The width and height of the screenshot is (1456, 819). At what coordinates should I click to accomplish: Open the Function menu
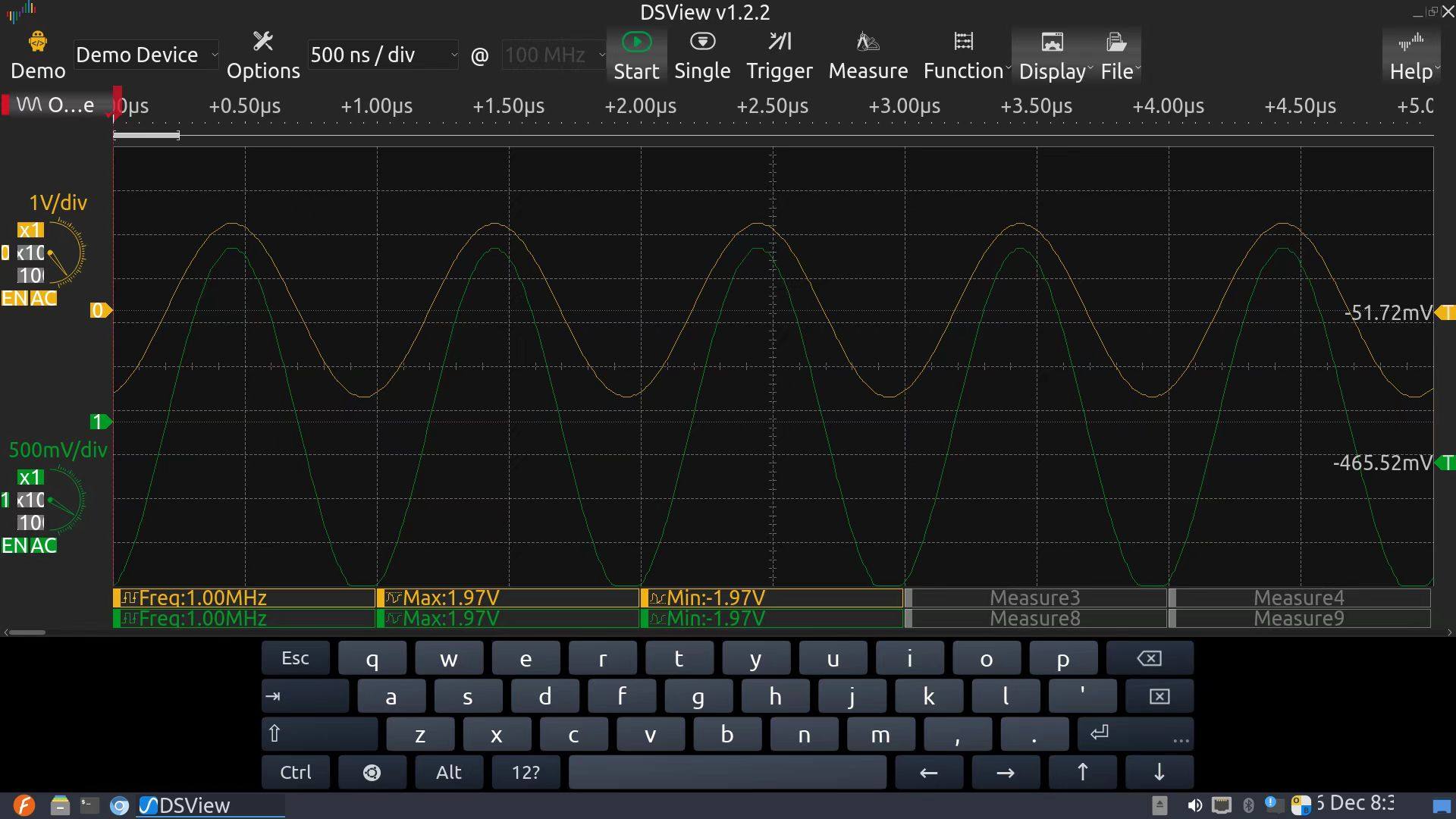(966, 55)
